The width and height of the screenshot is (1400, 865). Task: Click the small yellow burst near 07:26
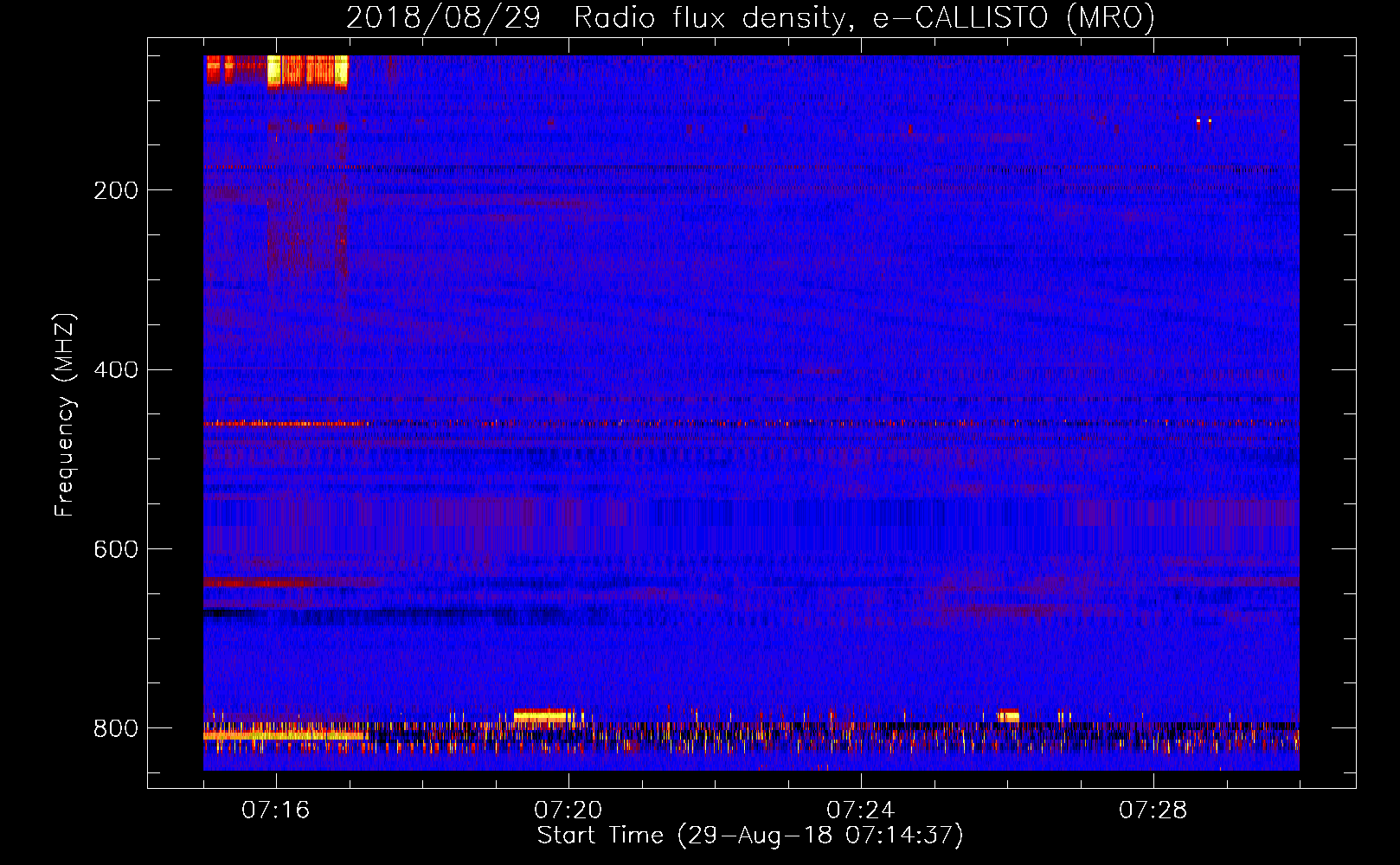(1009, 716)
